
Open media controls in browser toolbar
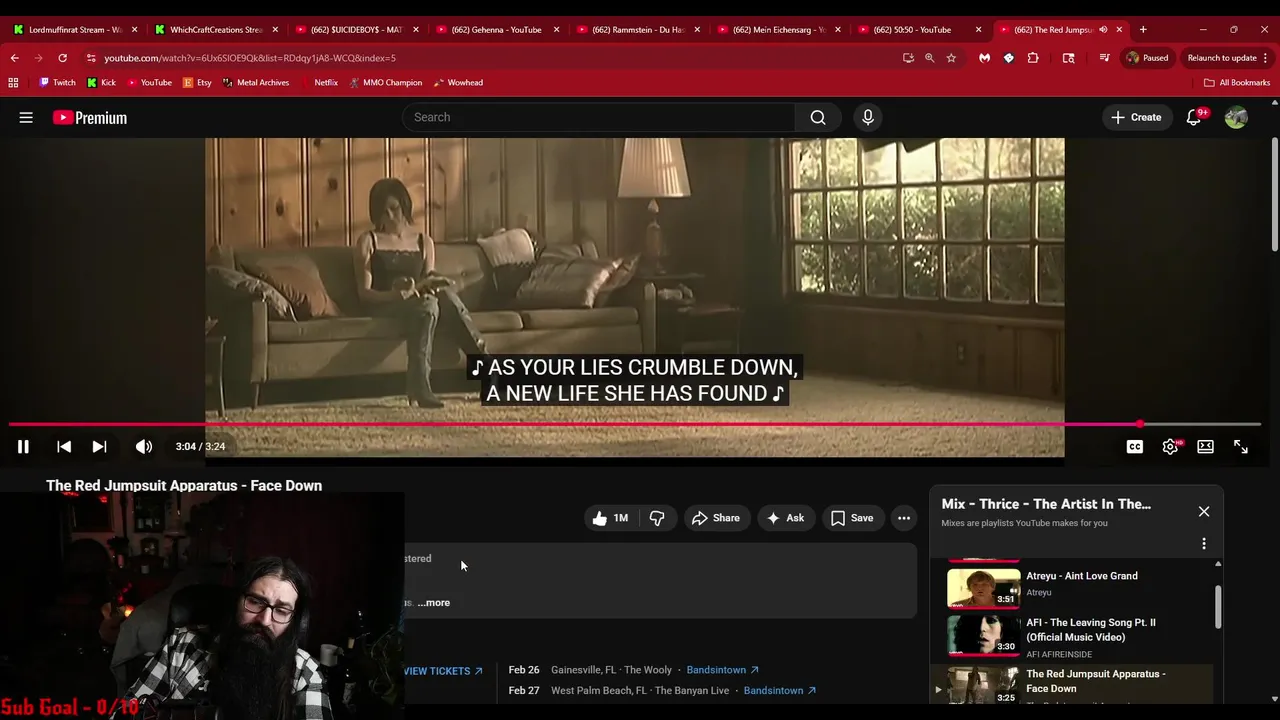1104,58
